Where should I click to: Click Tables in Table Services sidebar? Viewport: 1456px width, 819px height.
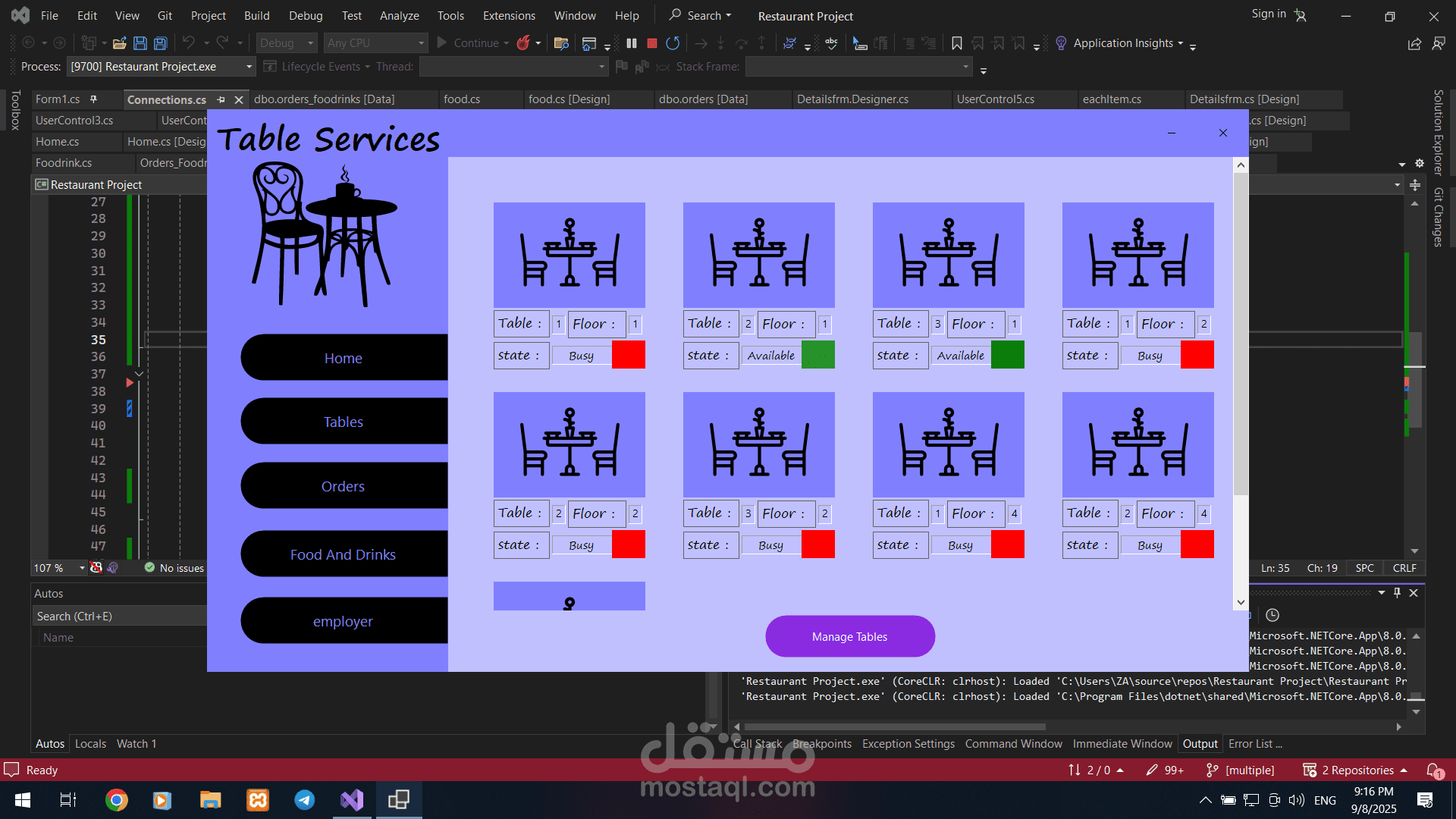click(344, 422)
